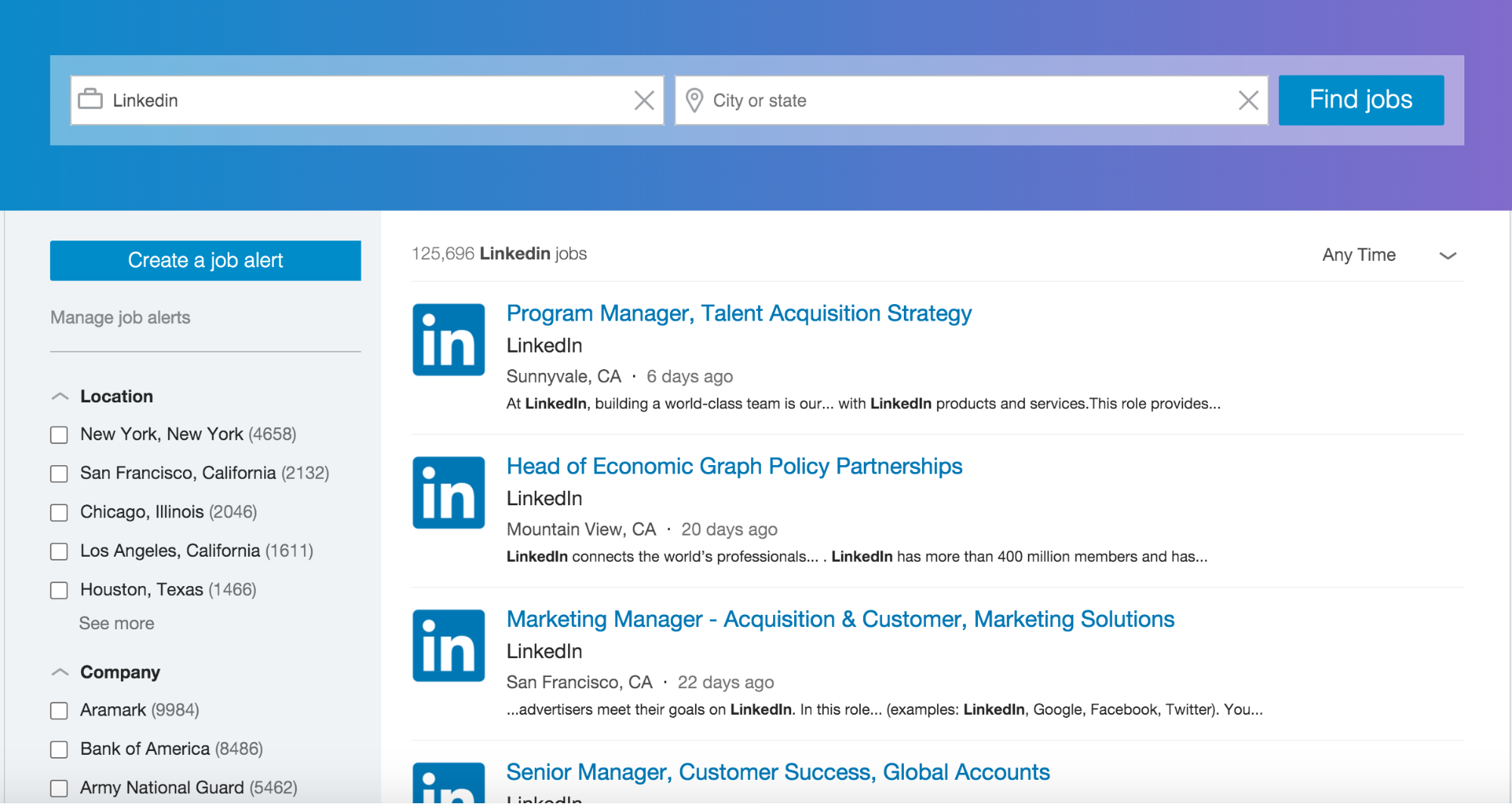Viewport: 1512px width, 804px height.
Task: Click LinkedIn logo beside Senior Manager job
Action: pos(449,783)
